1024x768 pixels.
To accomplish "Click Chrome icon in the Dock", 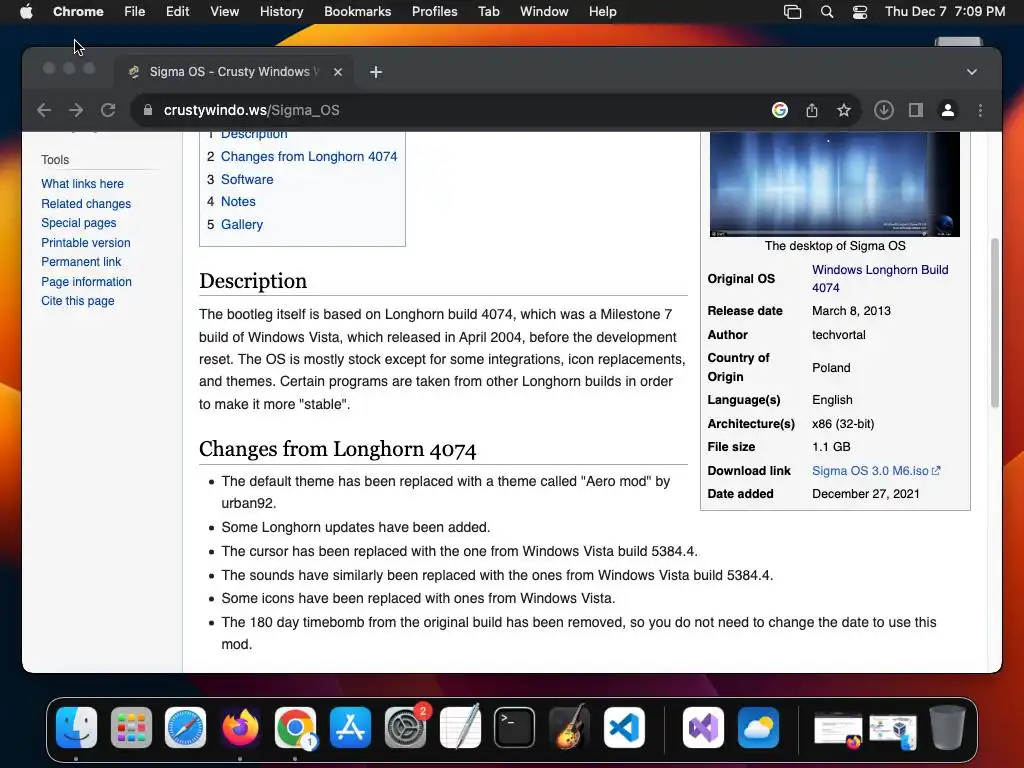I will click(x=295, y=728).
